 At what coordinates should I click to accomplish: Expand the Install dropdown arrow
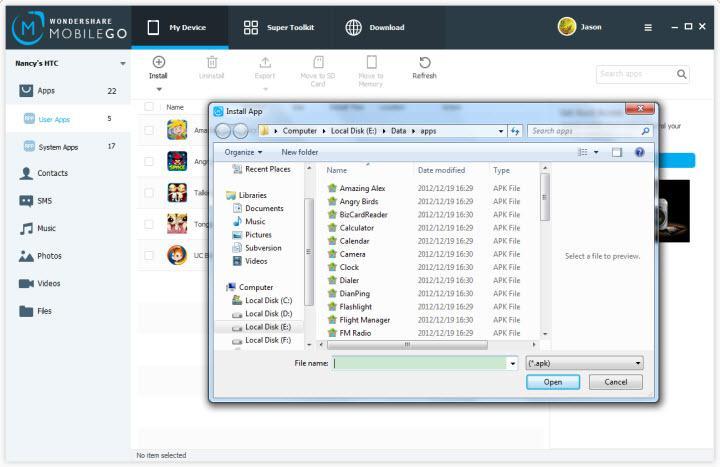point(159,89)
